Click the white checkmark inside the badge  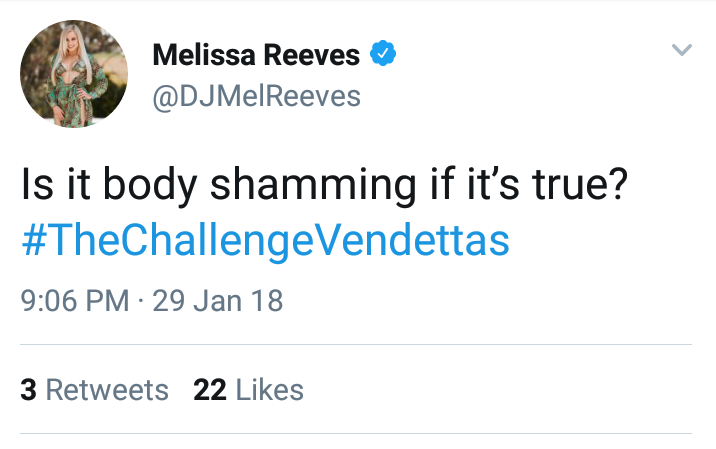click(383, 53)
